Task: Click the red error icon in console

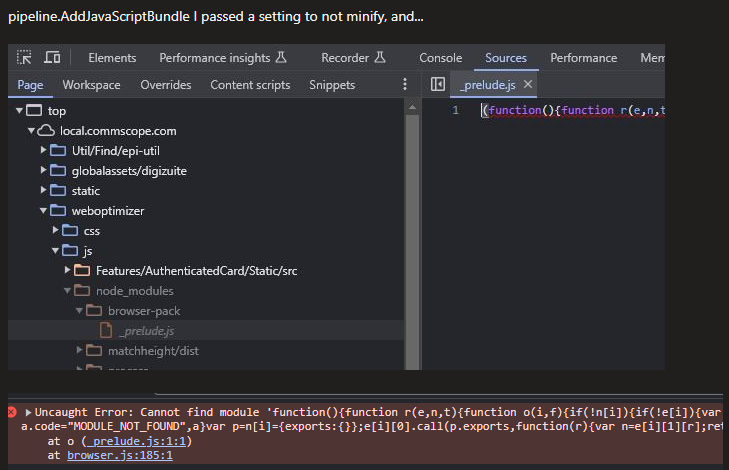Action: click(x=12, y=412)
